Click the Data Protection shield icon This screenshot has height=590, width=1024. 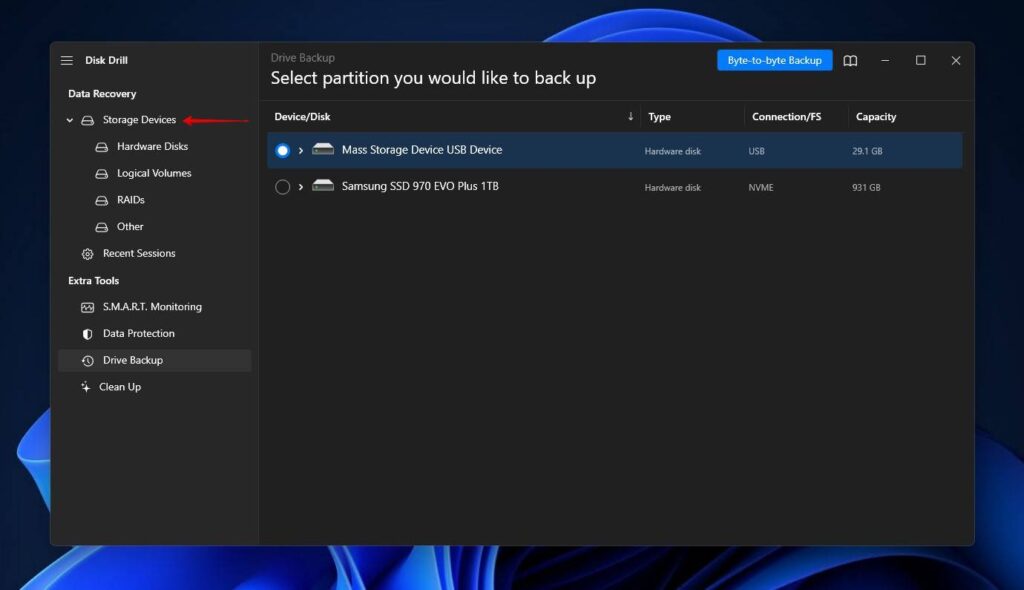(x=87, y=333)
